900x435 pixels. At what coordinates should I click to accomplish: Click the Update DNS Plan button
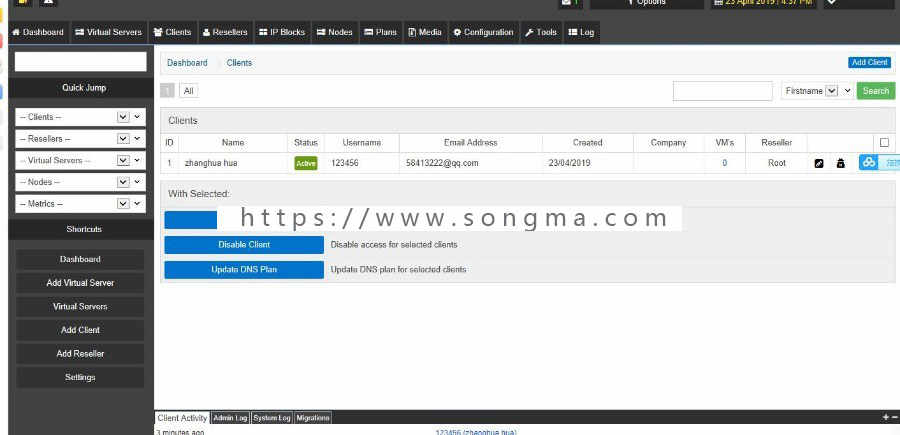tap(244, 269)
